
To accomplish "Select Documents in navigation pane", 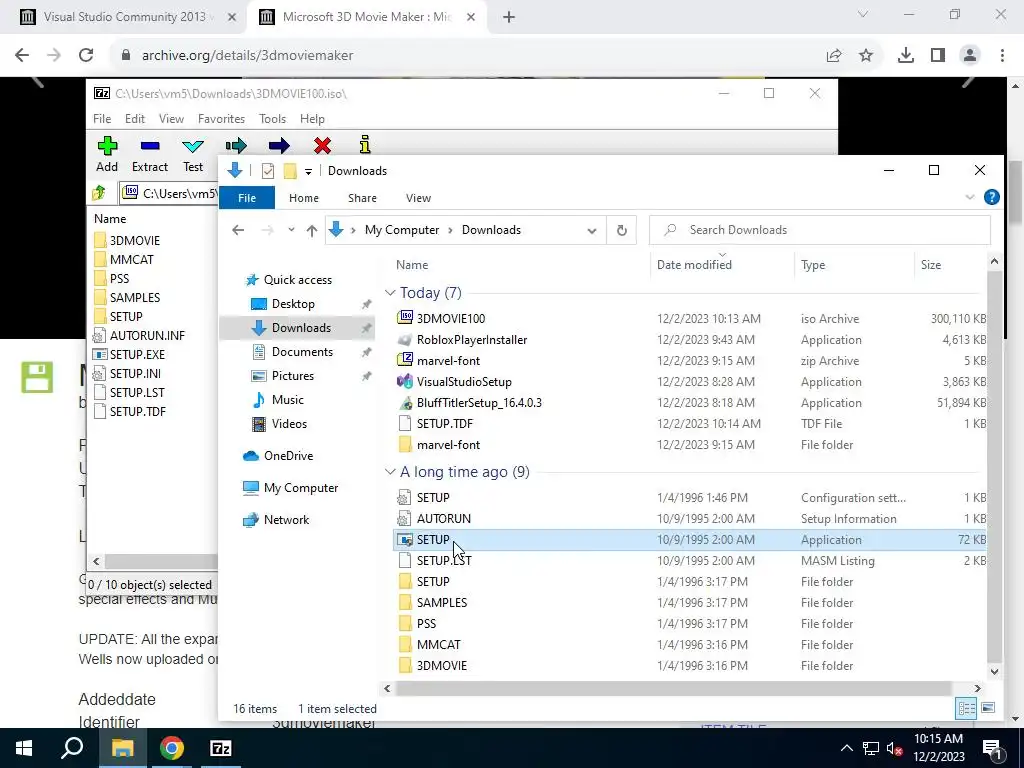I will (x=302, y=352).
